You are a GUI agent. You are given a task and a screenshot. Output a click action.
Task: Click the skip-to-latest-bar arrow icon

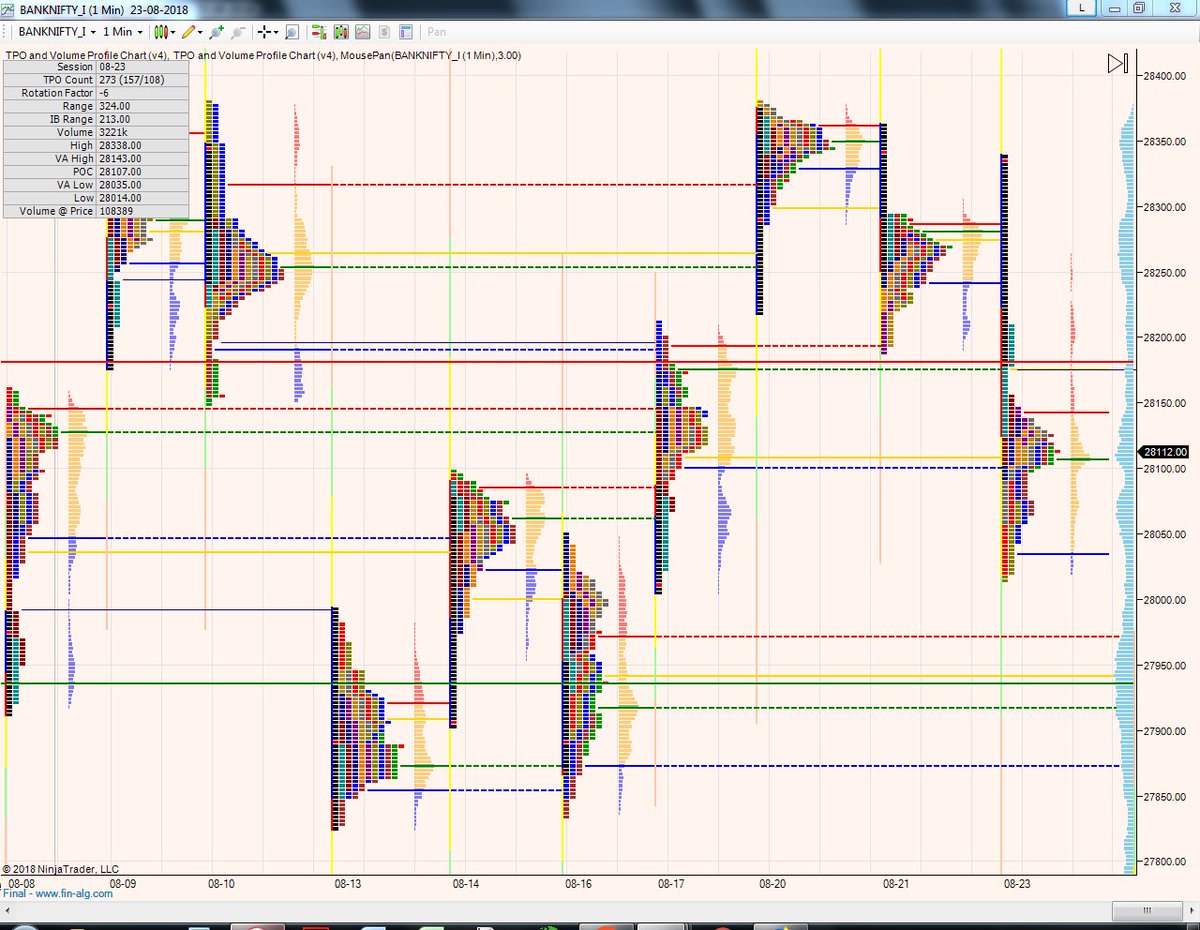coord(1118,64)
